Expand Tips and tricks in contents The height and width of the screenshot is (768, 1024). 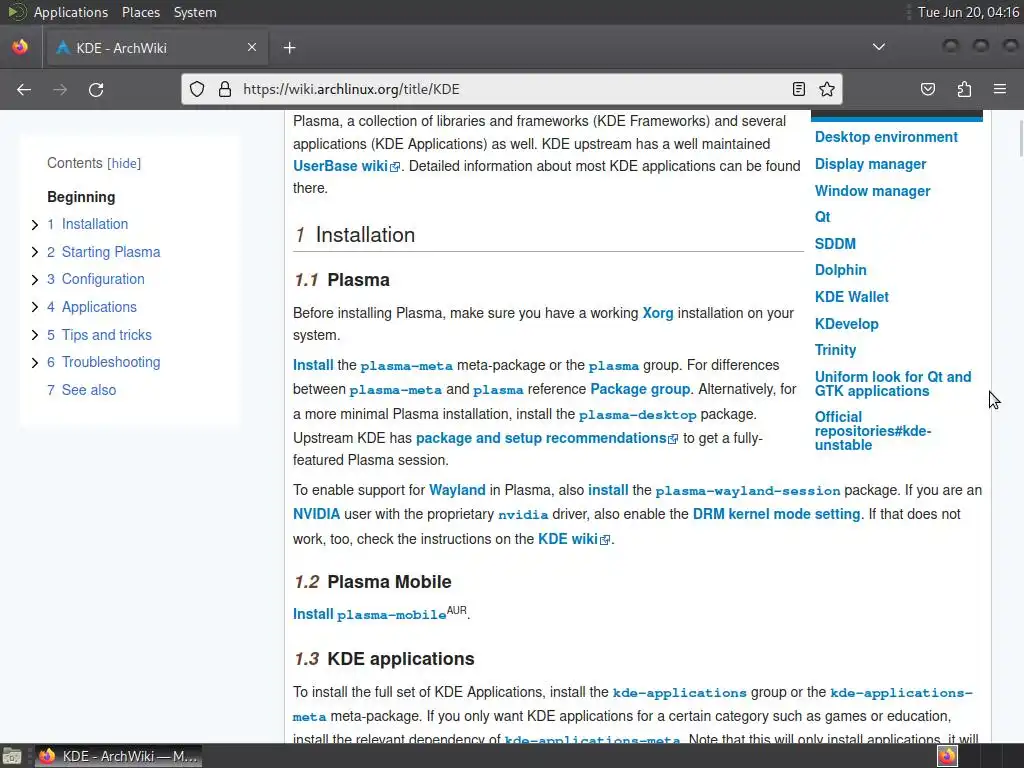pyautogui.click(x=35, y=335)
